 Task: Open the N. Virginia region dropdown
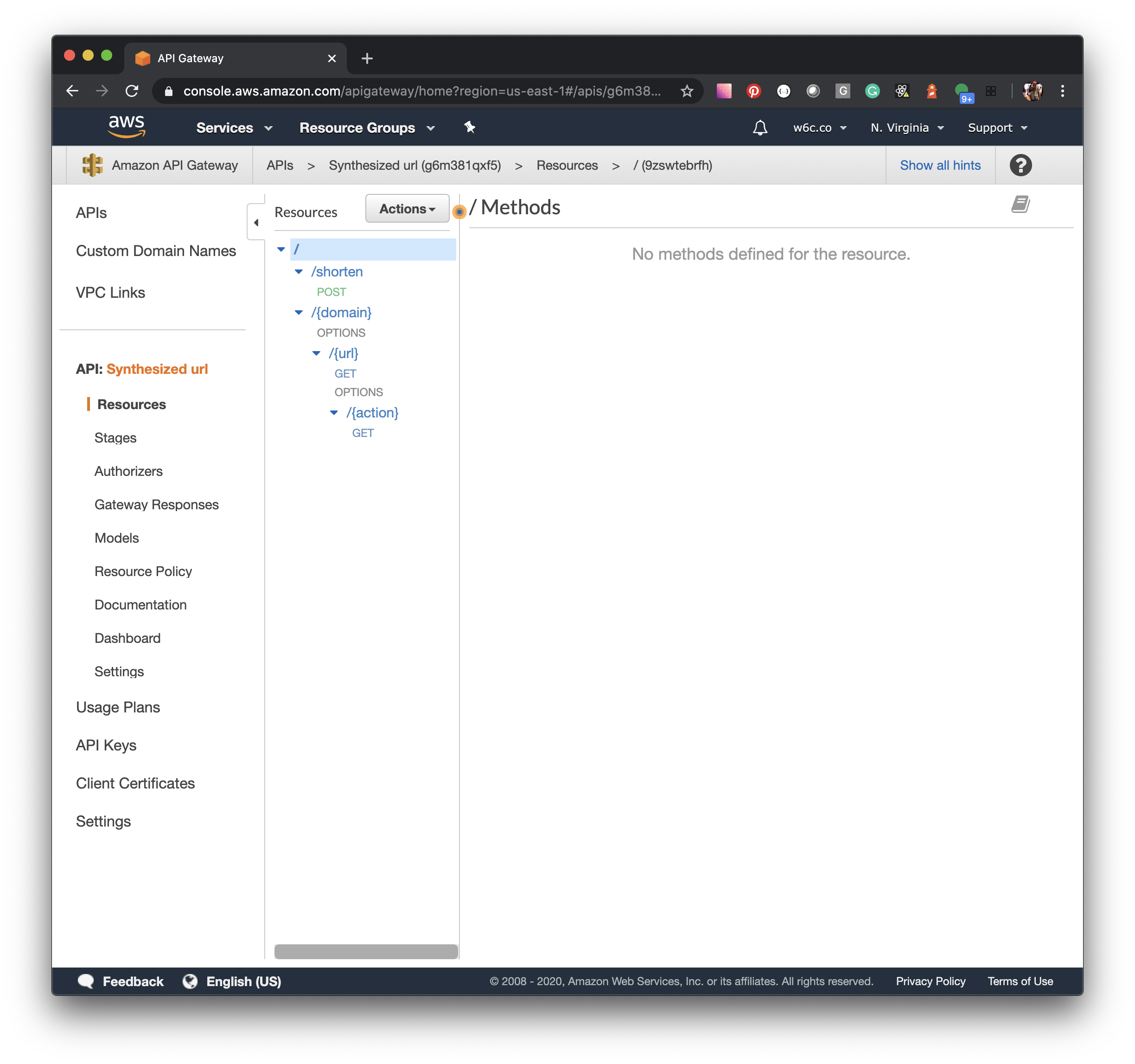[x=906, y=128]
